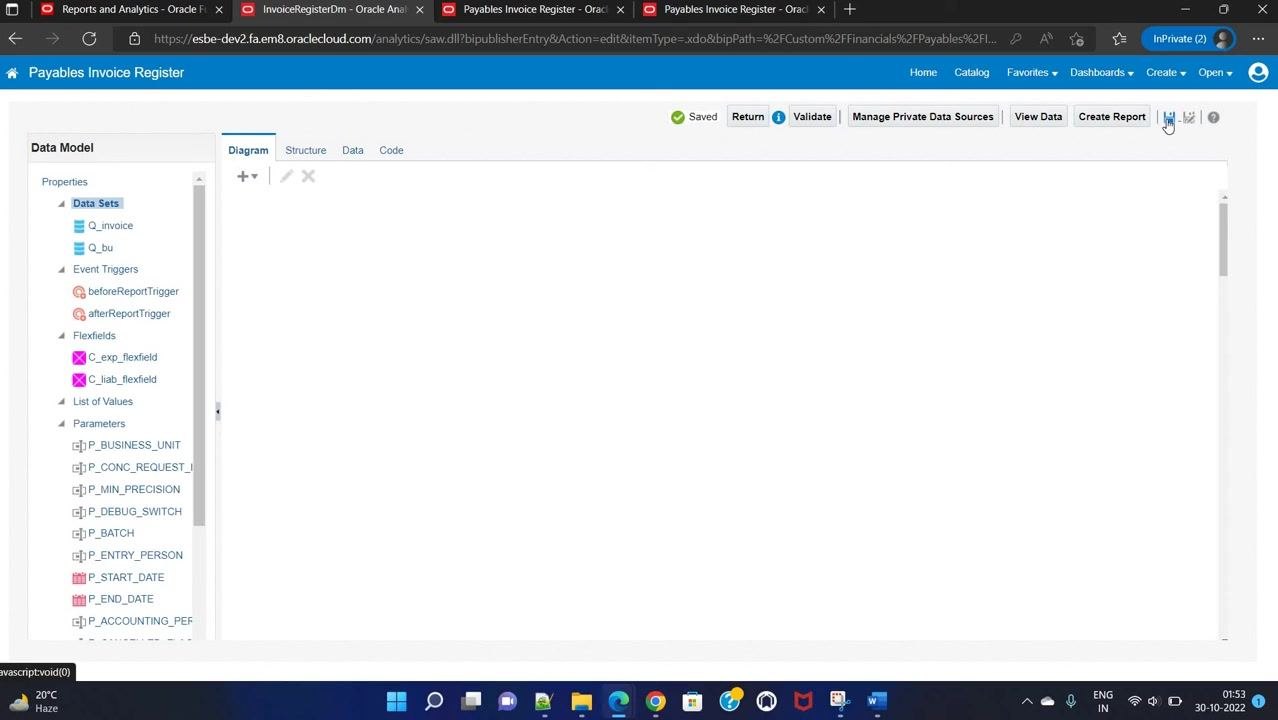Click the Validate button

pyautogui.click(x=812, y=117)
